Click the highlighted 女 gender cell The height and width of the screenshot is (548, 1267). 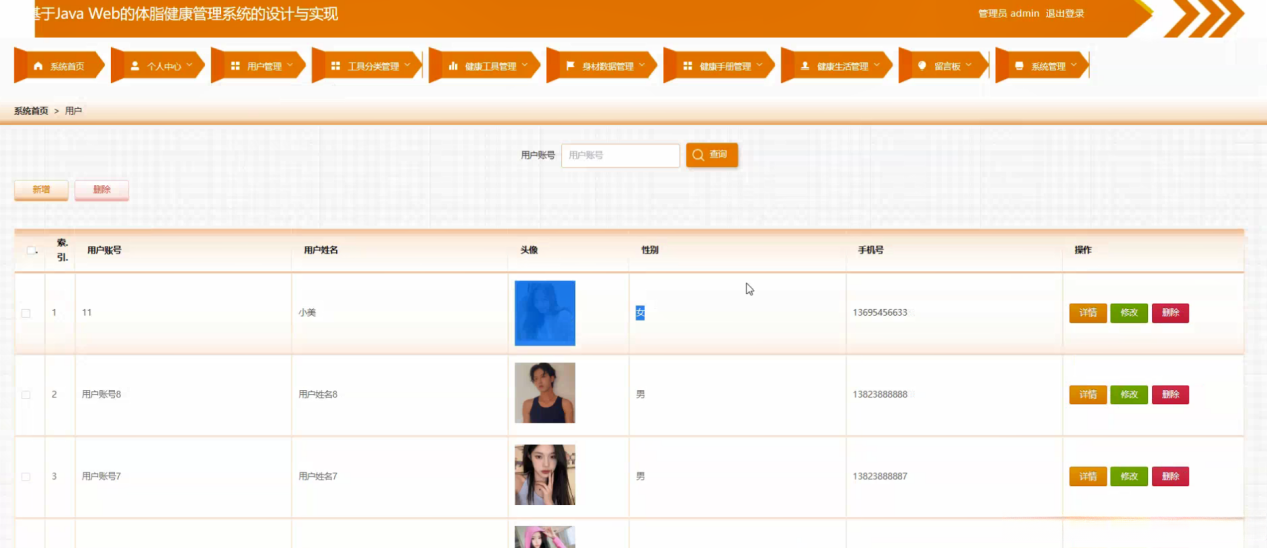point(640,313)
